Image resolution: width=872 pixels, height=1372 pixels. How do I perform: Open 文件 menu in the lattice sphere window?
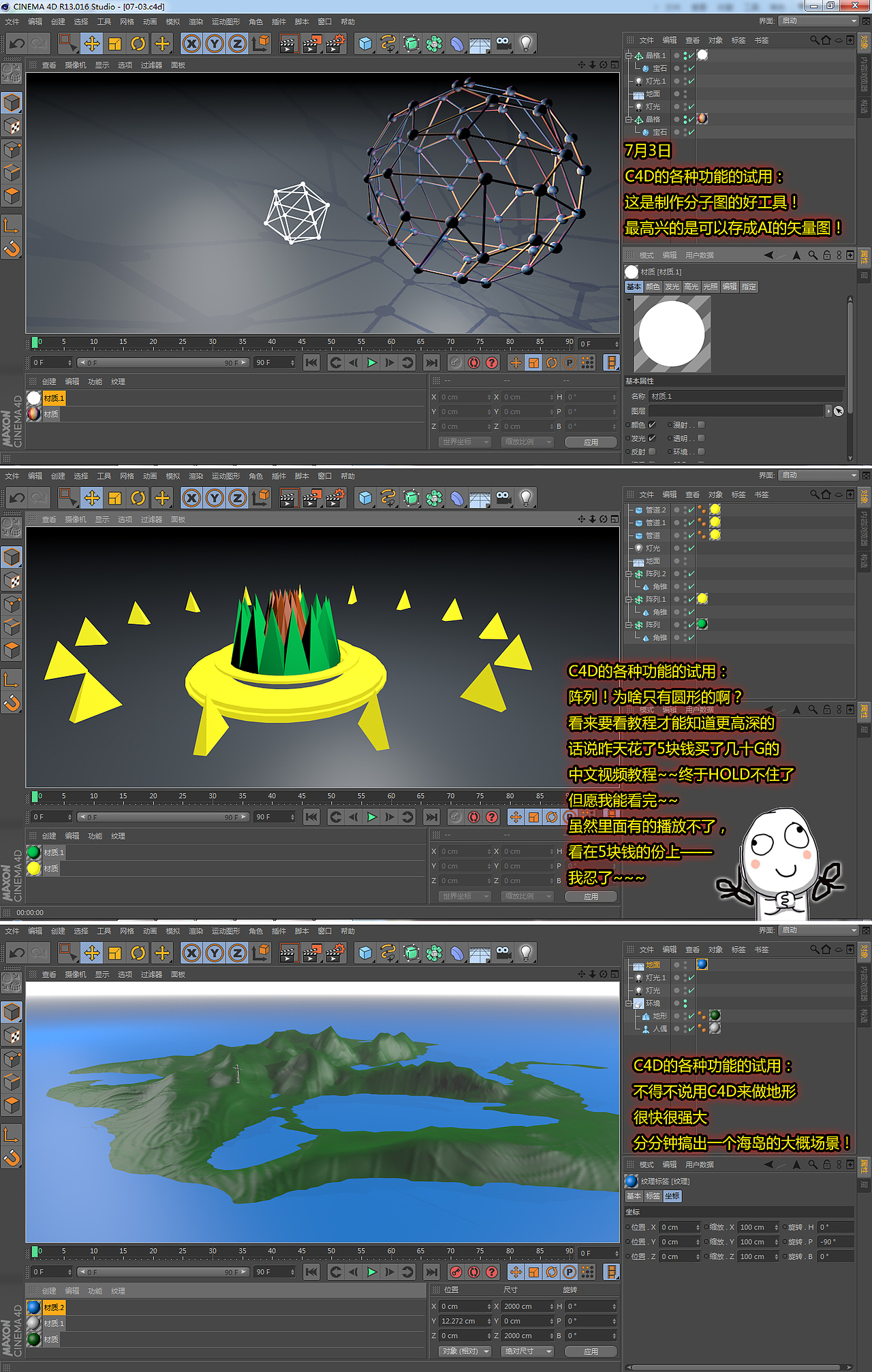(12, 22)
